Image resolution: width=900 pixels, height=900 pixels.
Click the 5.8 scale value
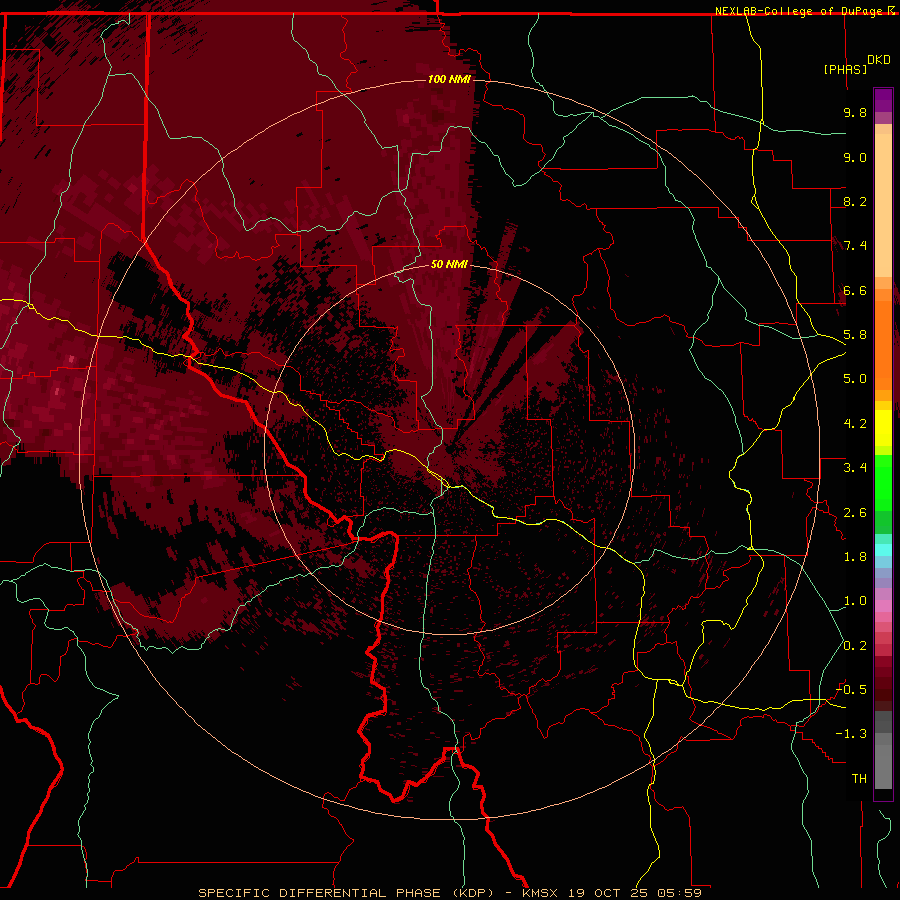pyautogui.click(x=855, y=335)
